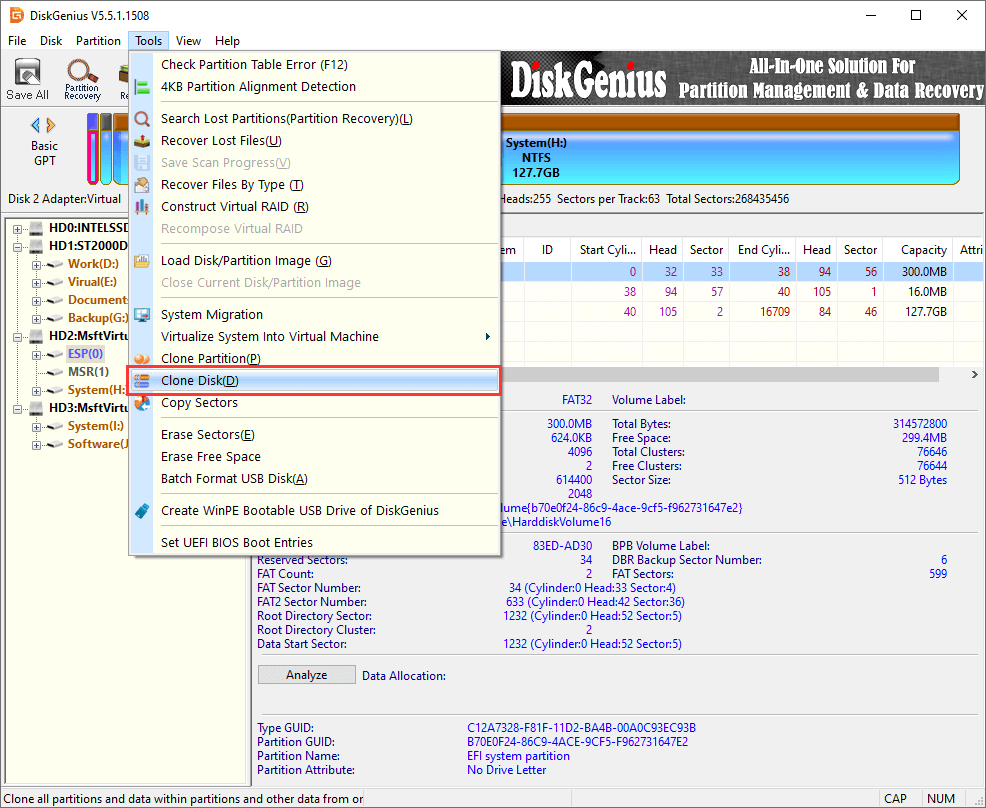The width and height of the screenshot is (986, 808).
Task: Click the horizontal scrollbar right arrow
Action: pos(975,375)
